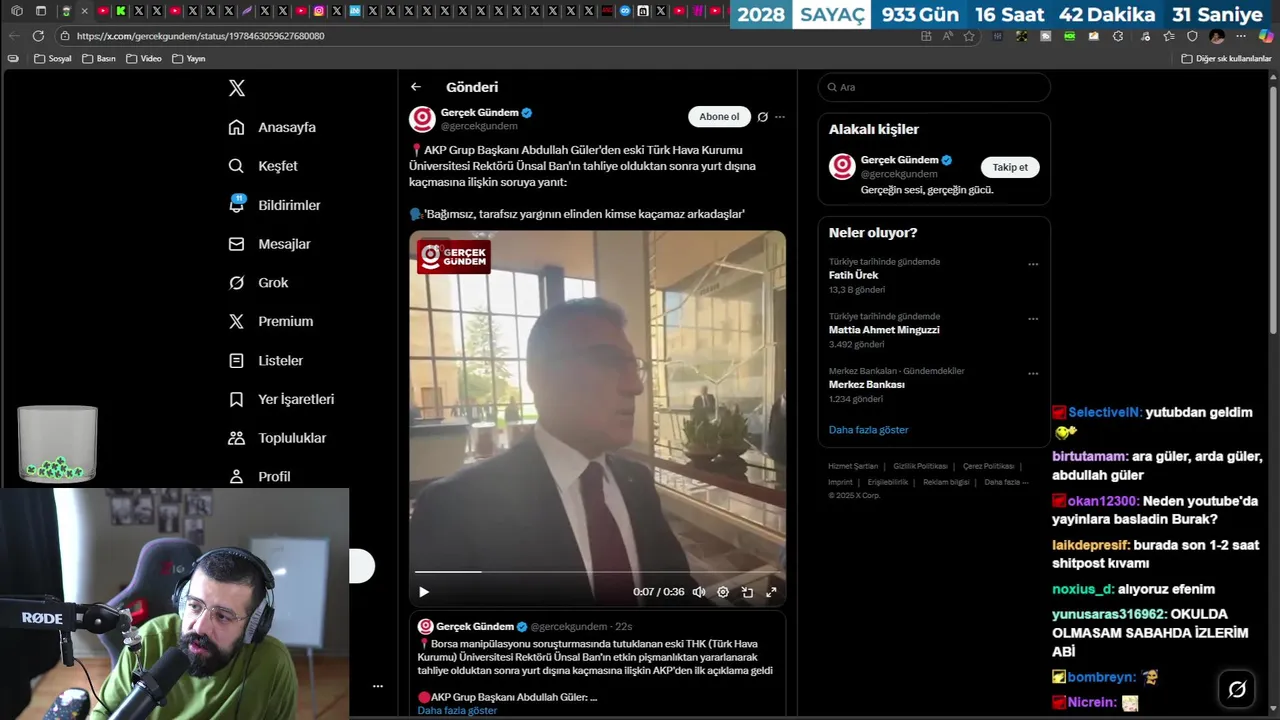The height and width of the screenshot is (720, 1280).
Task: Reload the page with the refresh button
Action: [x=38, y=36]
